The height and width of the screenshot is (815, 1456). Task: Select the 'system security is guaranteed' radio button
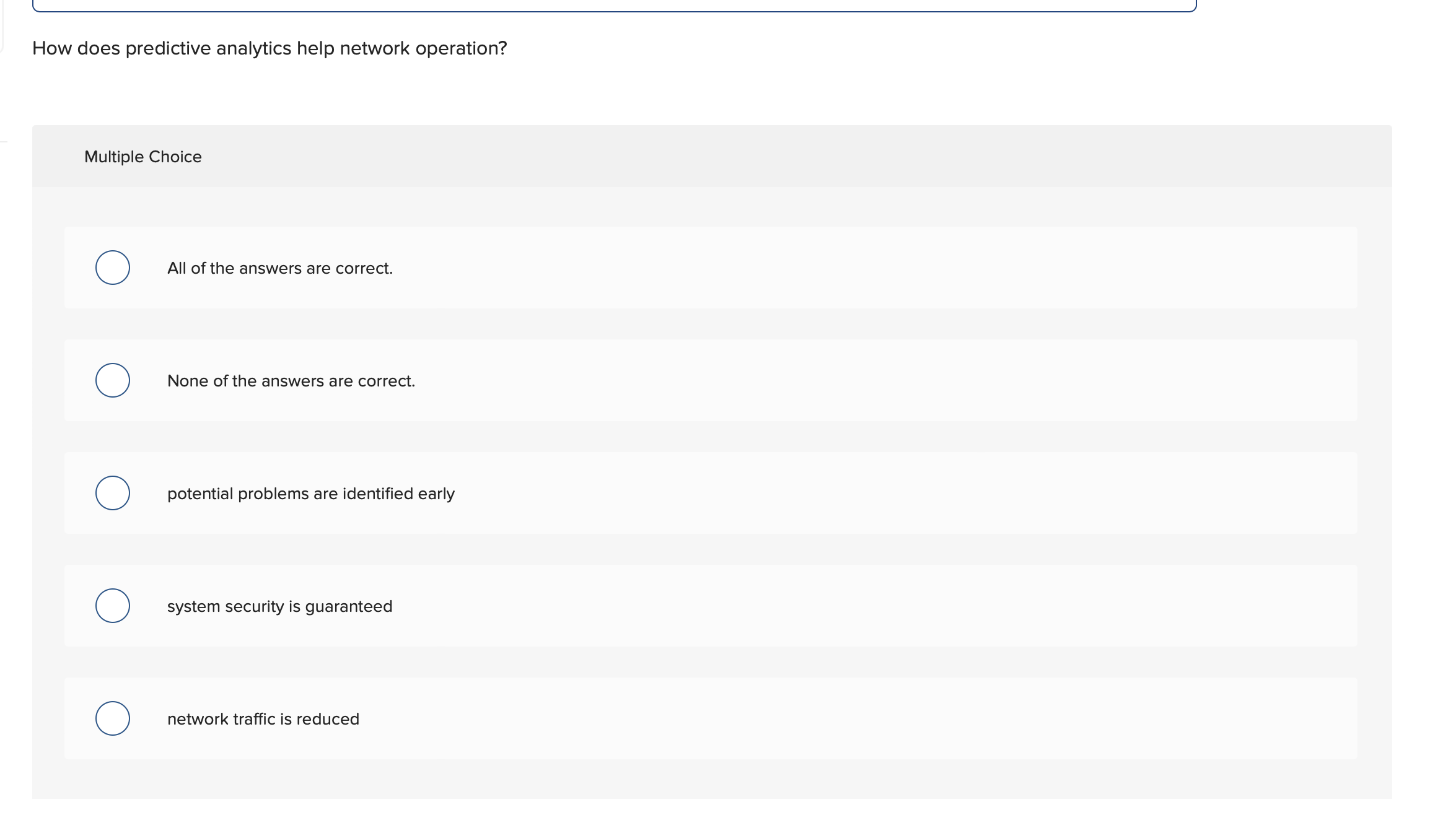click(x=112, y=606)
